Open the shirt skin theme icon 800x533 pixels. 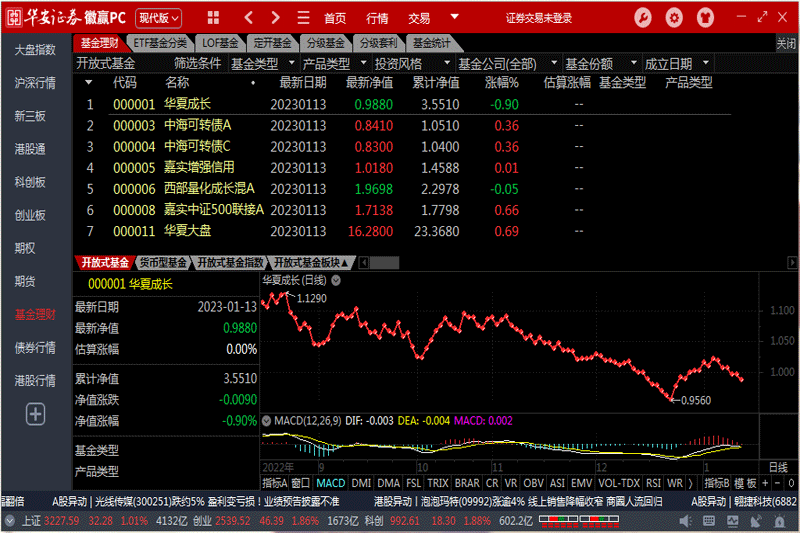pyautogui.click(x=706, y=18)
